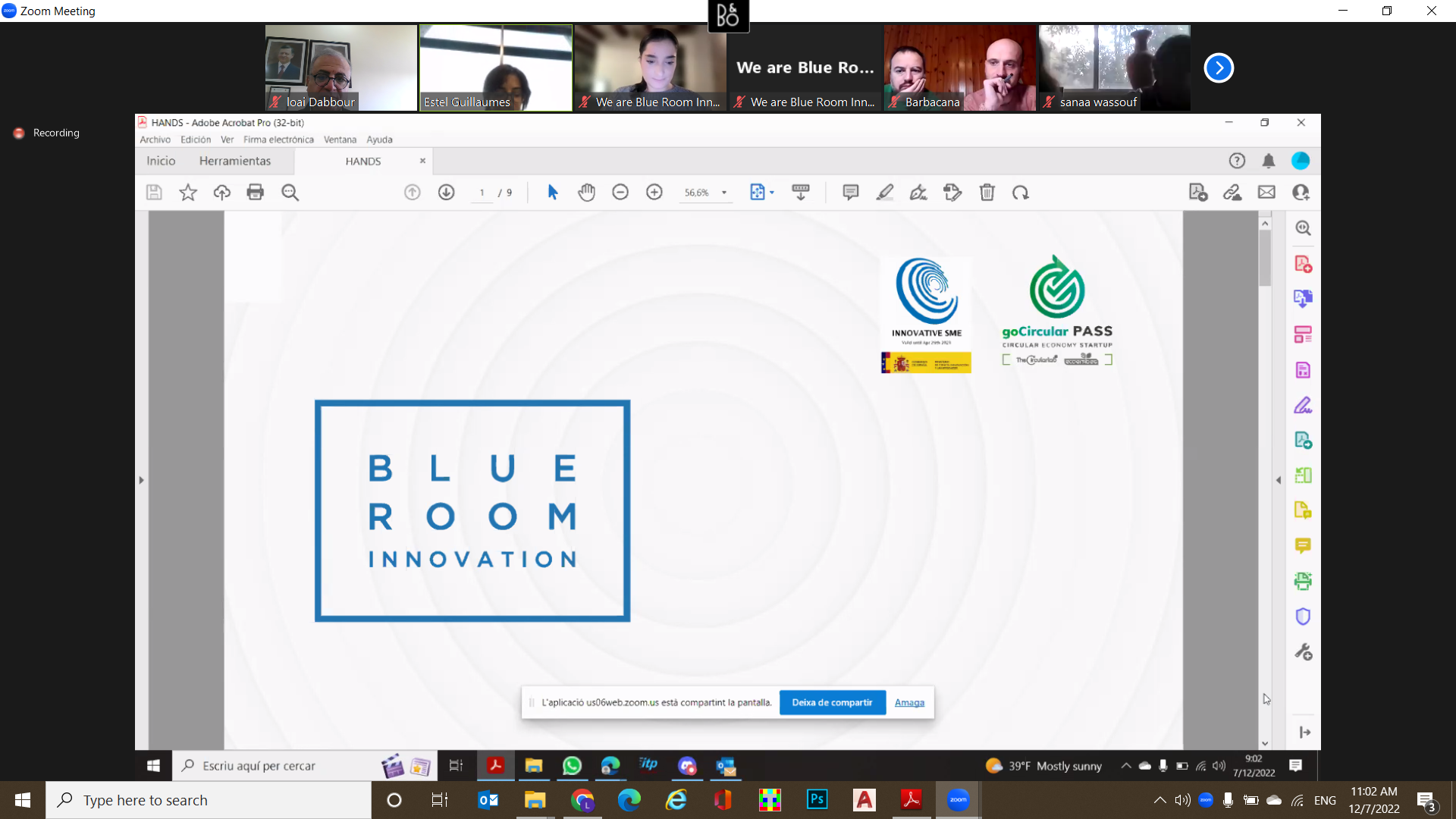Collapse the right tools pane arrow

point(1279,480)
